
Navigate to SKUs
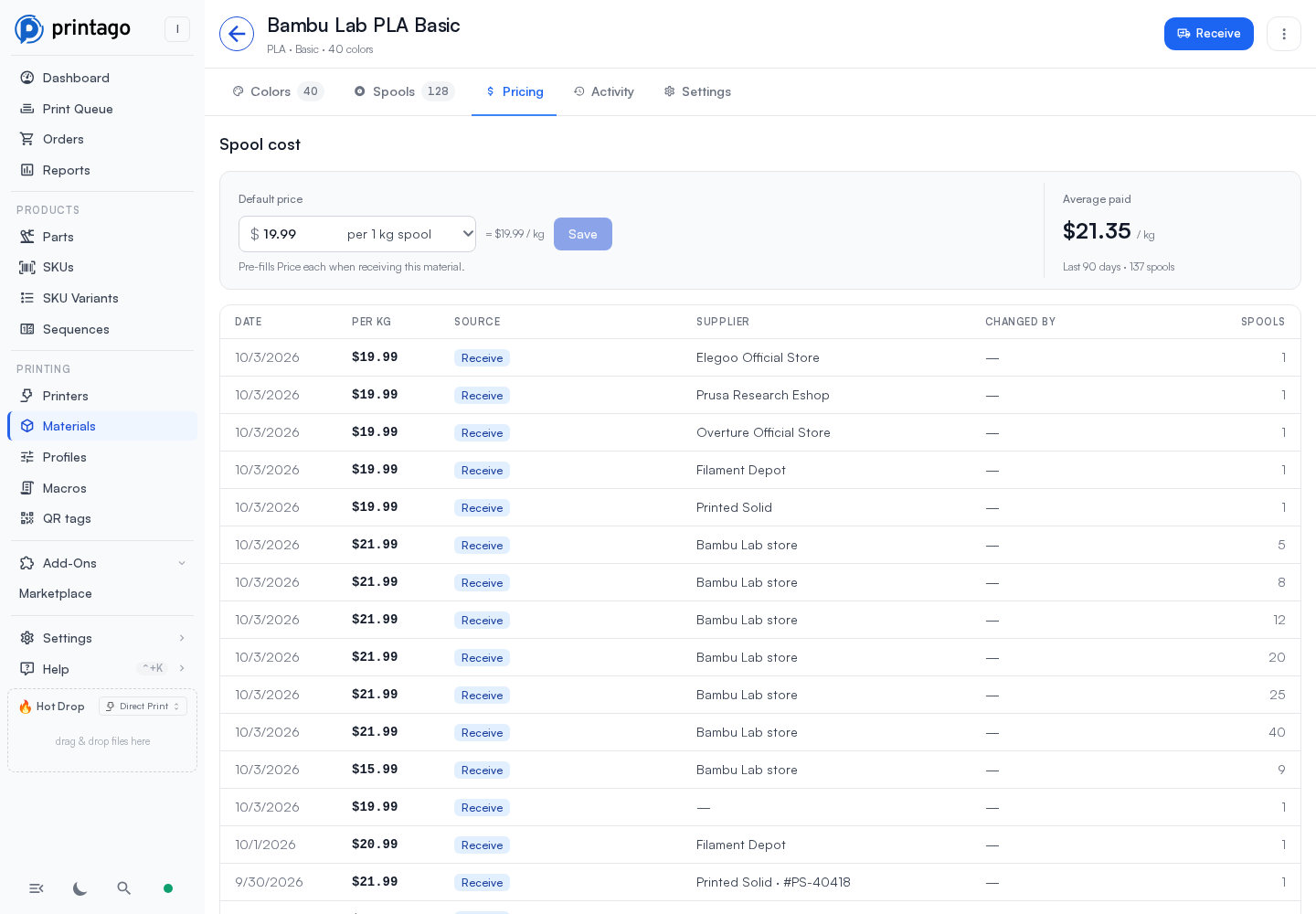102,267
